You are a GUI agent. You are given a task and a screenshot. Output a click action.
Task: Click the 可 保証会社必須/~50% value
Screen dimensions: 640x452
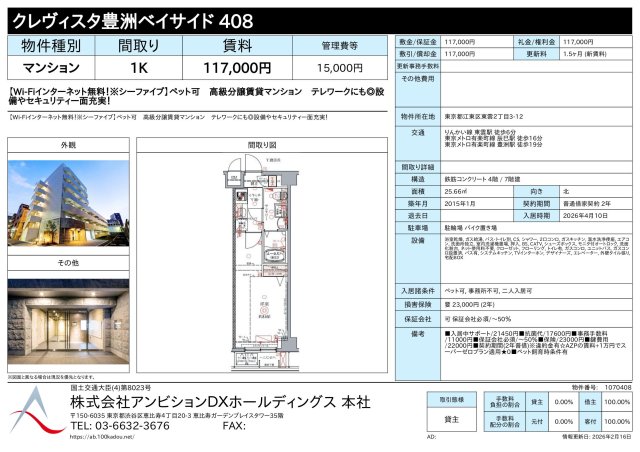pos(477,319)
